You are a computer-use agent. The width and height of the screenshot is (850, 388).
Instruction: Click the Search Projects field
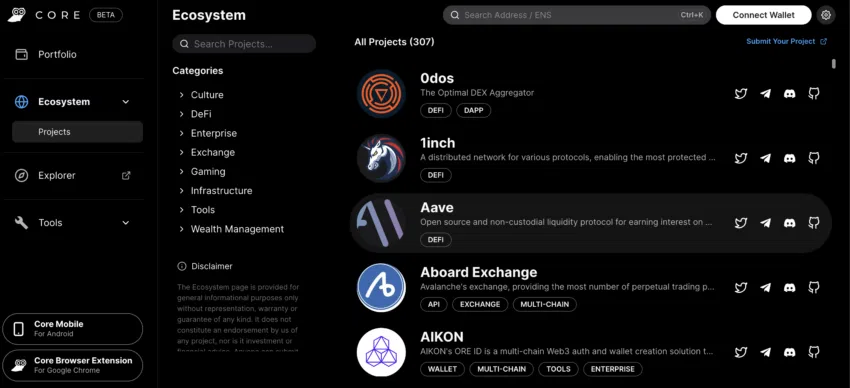(x=244, y=44)
